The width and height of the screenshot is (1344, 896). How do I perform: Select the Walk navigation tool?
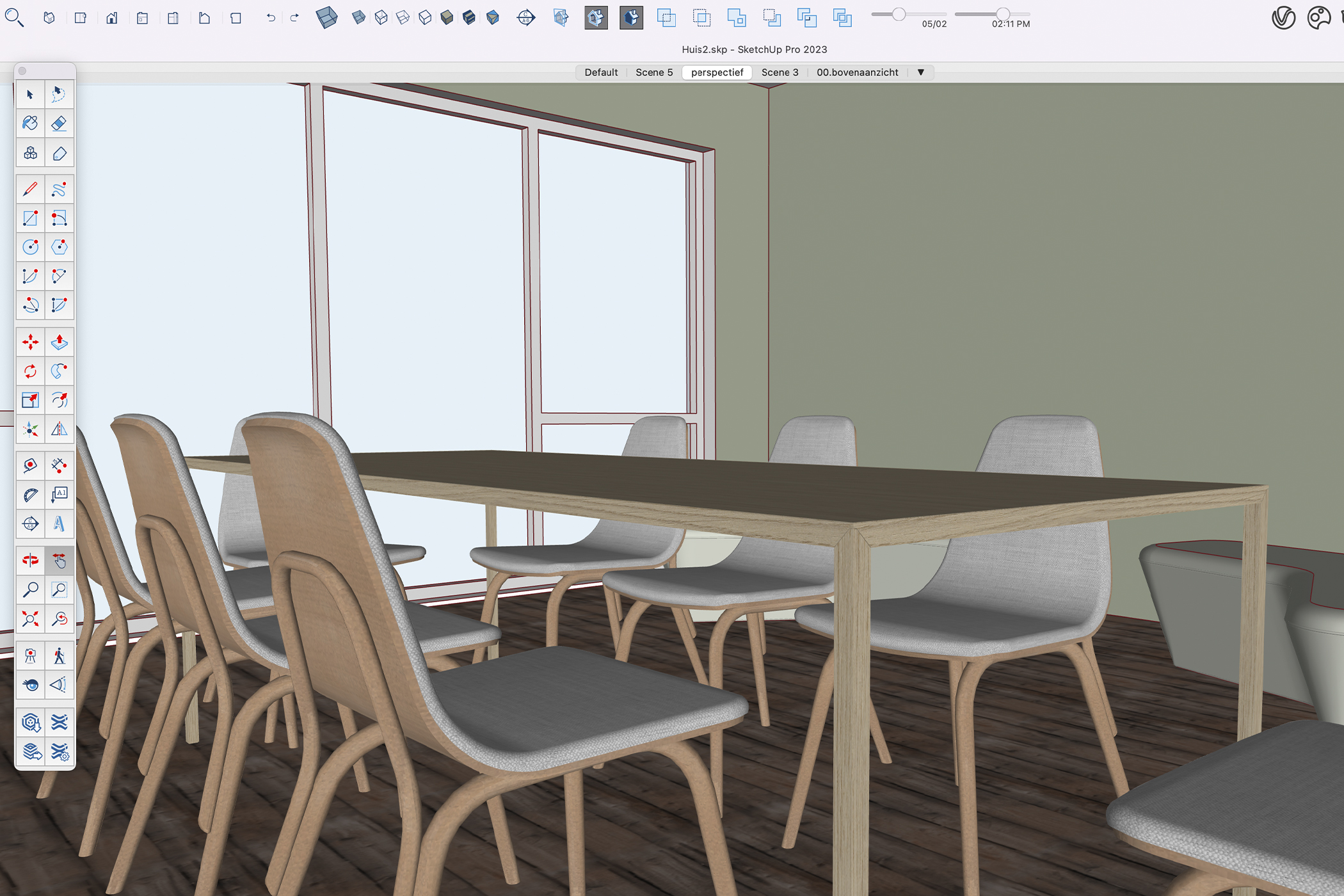[x=60, y=654]
